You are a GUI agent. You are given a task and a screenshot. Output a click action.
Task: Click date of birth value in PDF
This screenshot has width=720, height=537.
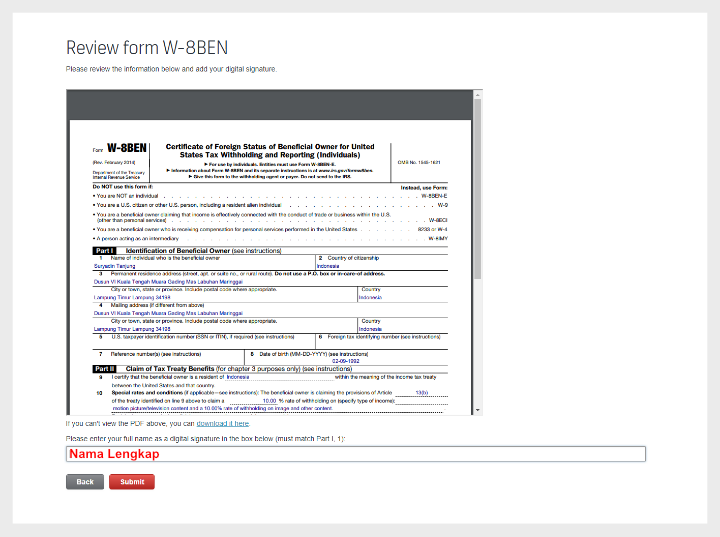346,361
